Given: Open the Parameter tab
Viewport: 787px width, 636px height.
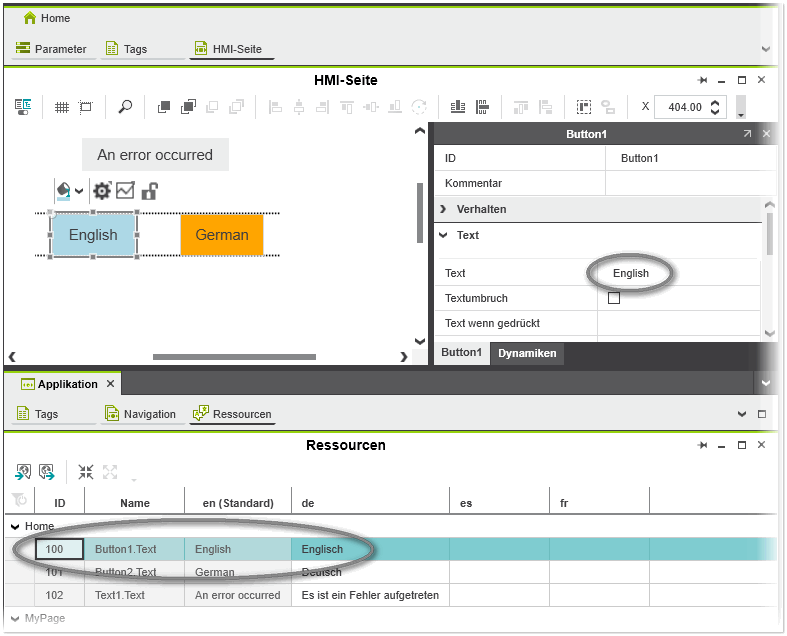Looking at the screenshot, I should coord(51,48).
